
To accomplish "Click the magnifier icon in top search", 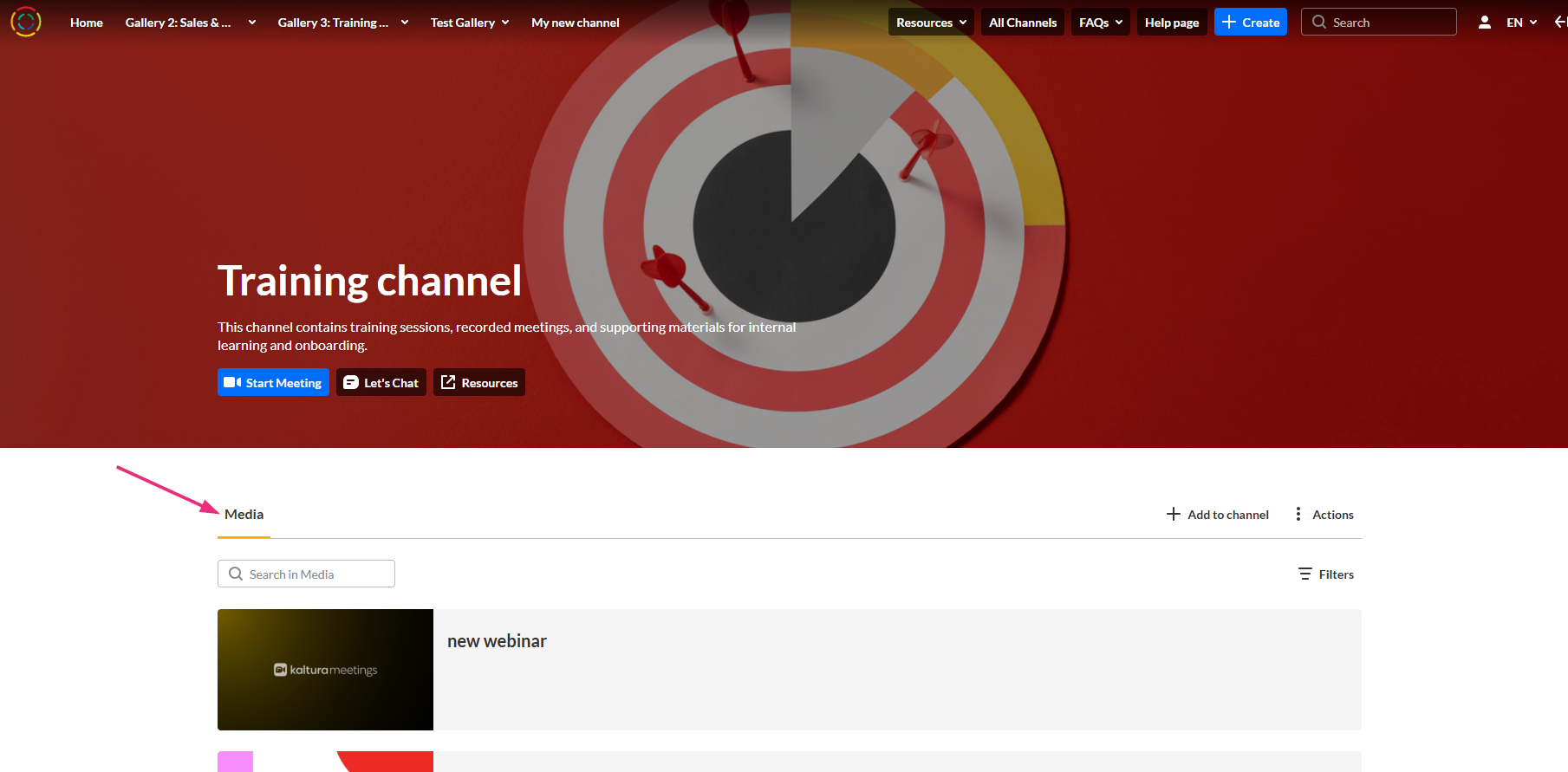I will pos(1319,23).
